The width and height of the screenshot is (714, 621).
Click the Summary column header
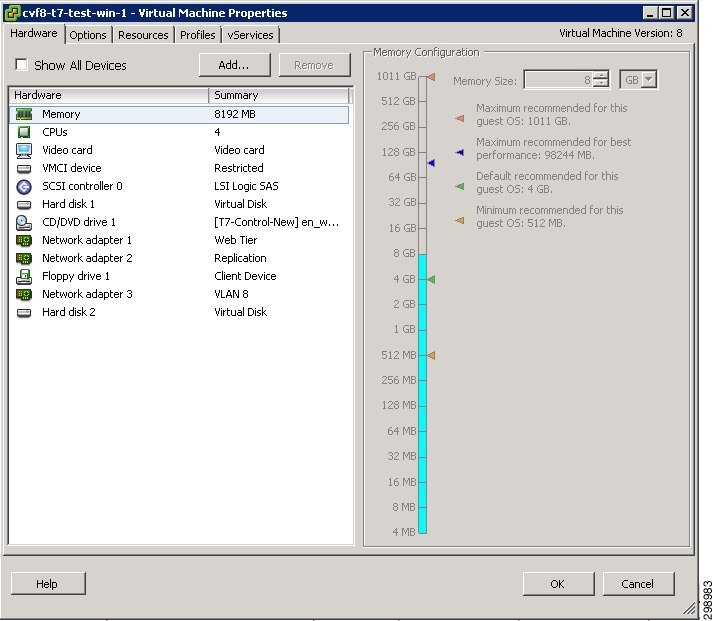(x=279, y=95)
